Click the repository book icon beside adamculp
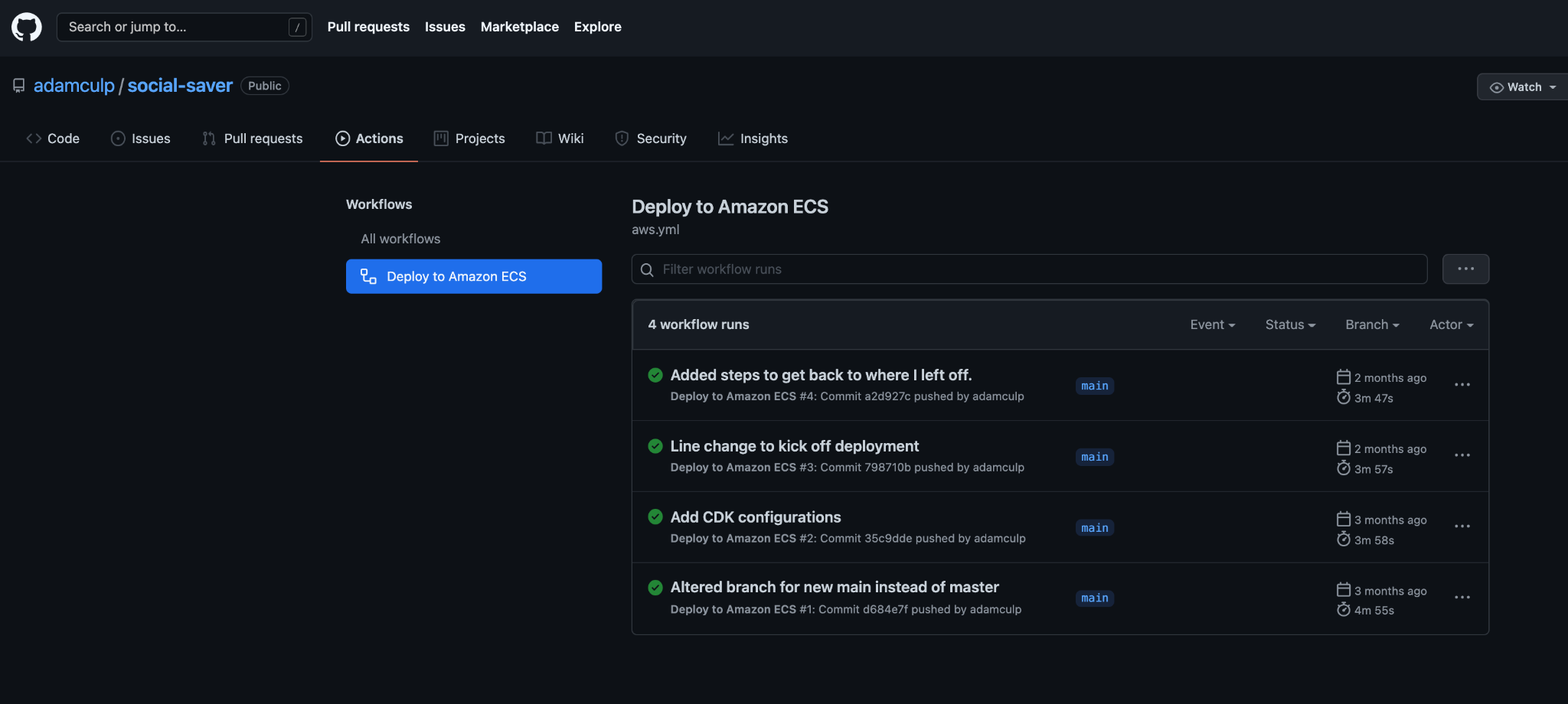This screenshot has width=1568, height=704. pyautogui.click(x=19, y=86)
